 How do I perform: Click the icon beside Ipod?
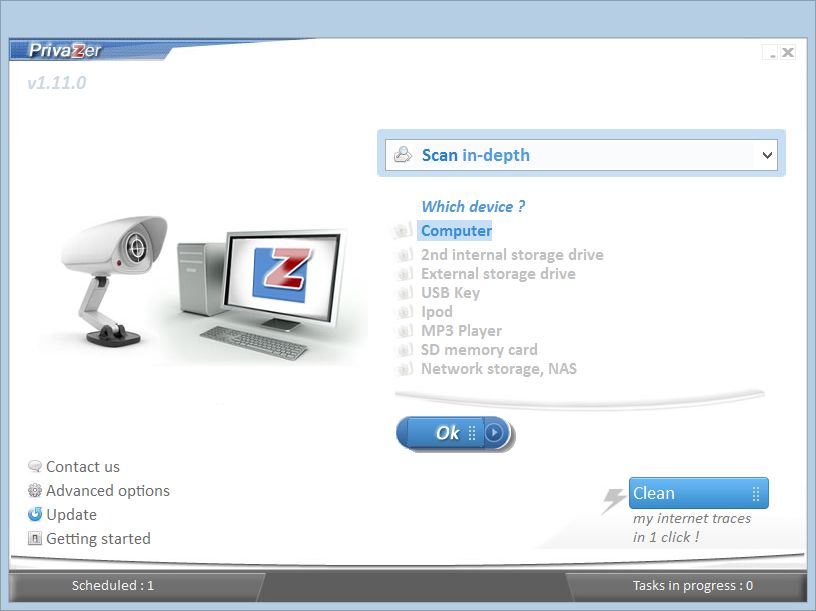(404, 312)
